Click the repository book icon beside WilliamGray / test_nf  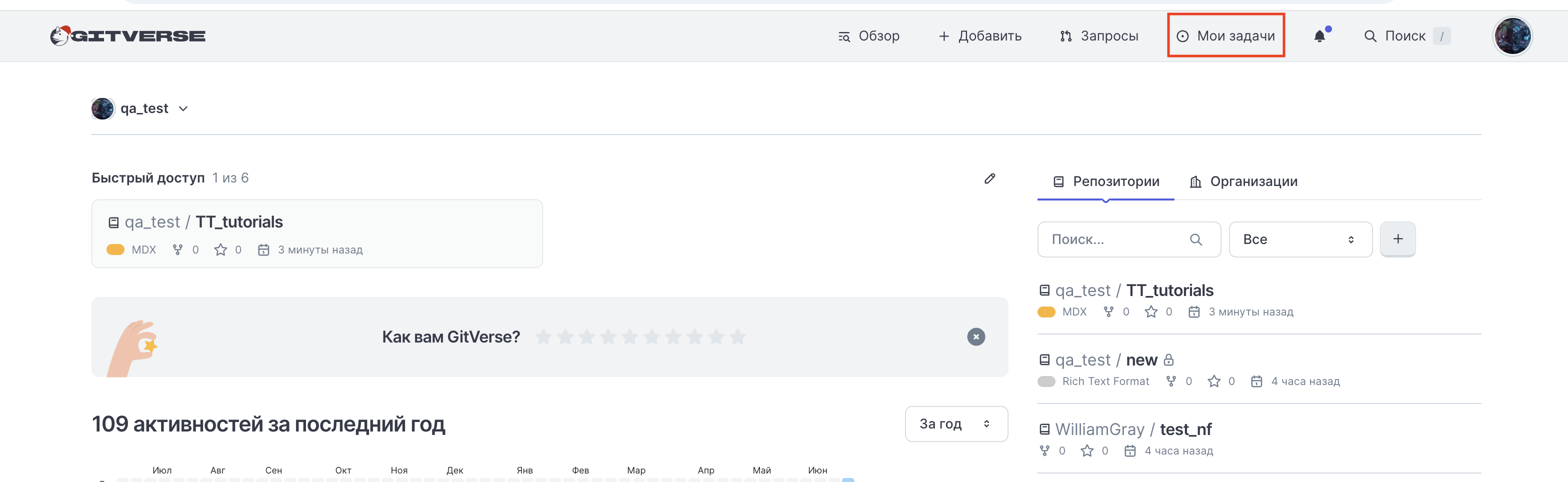pyautogui.click(x=1044, y=429)
